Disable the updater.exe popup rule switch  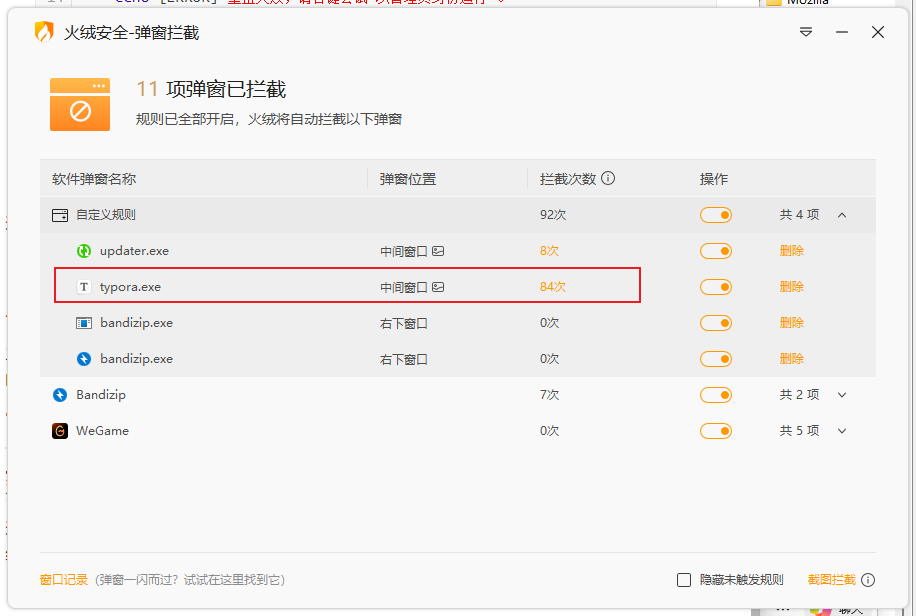[x=716, y=251]
